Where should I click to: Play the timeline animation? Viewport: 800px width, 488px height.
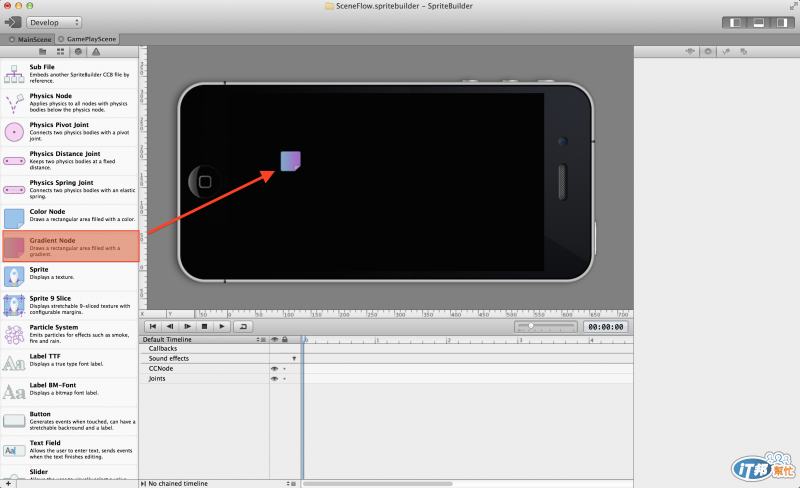click(222, 326)
